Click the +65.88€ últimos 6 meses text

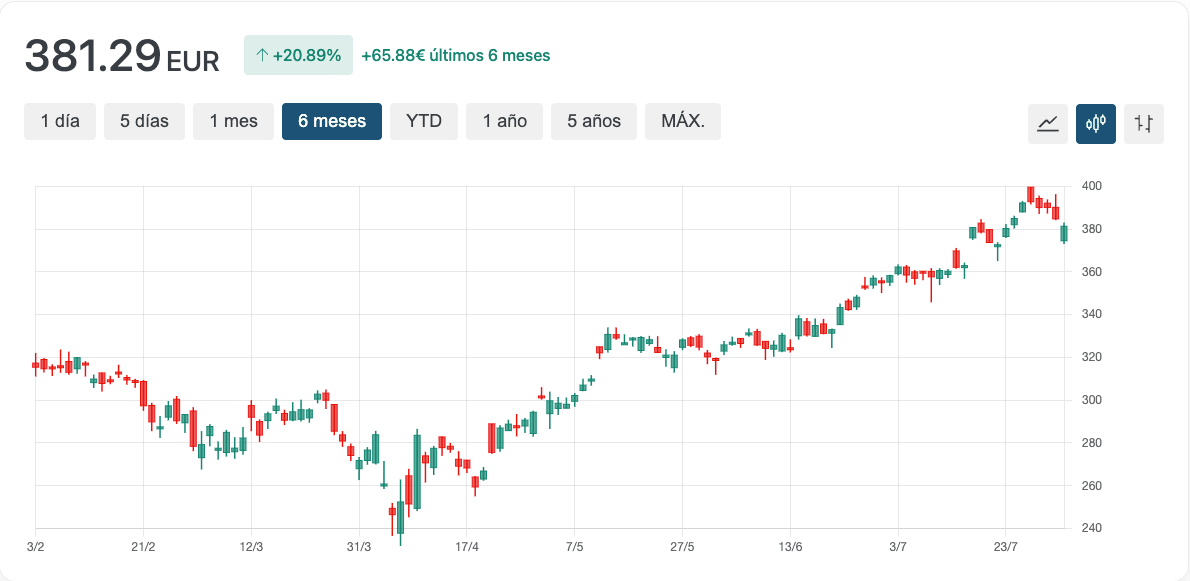(455, 55)
